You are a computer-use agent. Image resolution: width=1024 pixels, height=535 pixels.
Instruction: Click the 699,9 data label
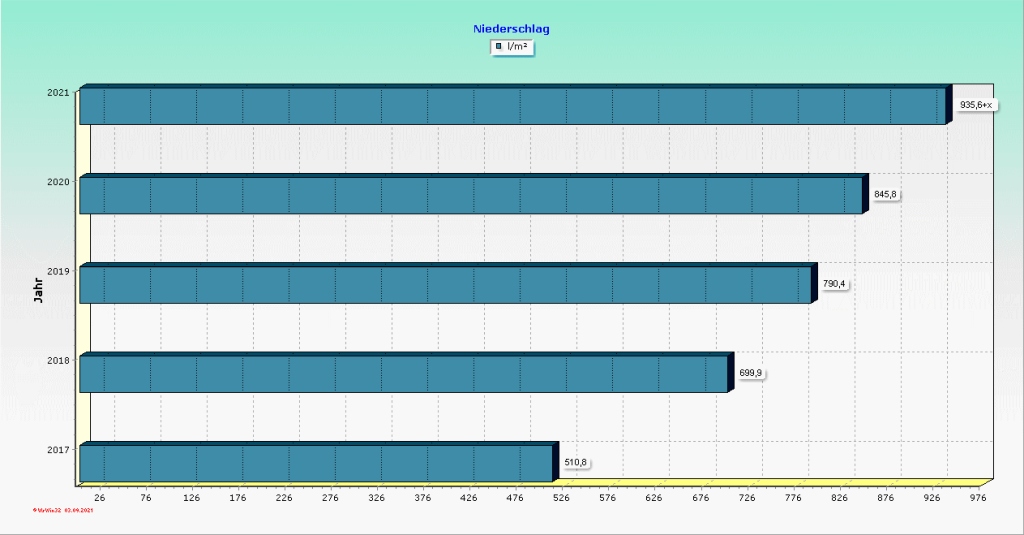tap(751, 373)
